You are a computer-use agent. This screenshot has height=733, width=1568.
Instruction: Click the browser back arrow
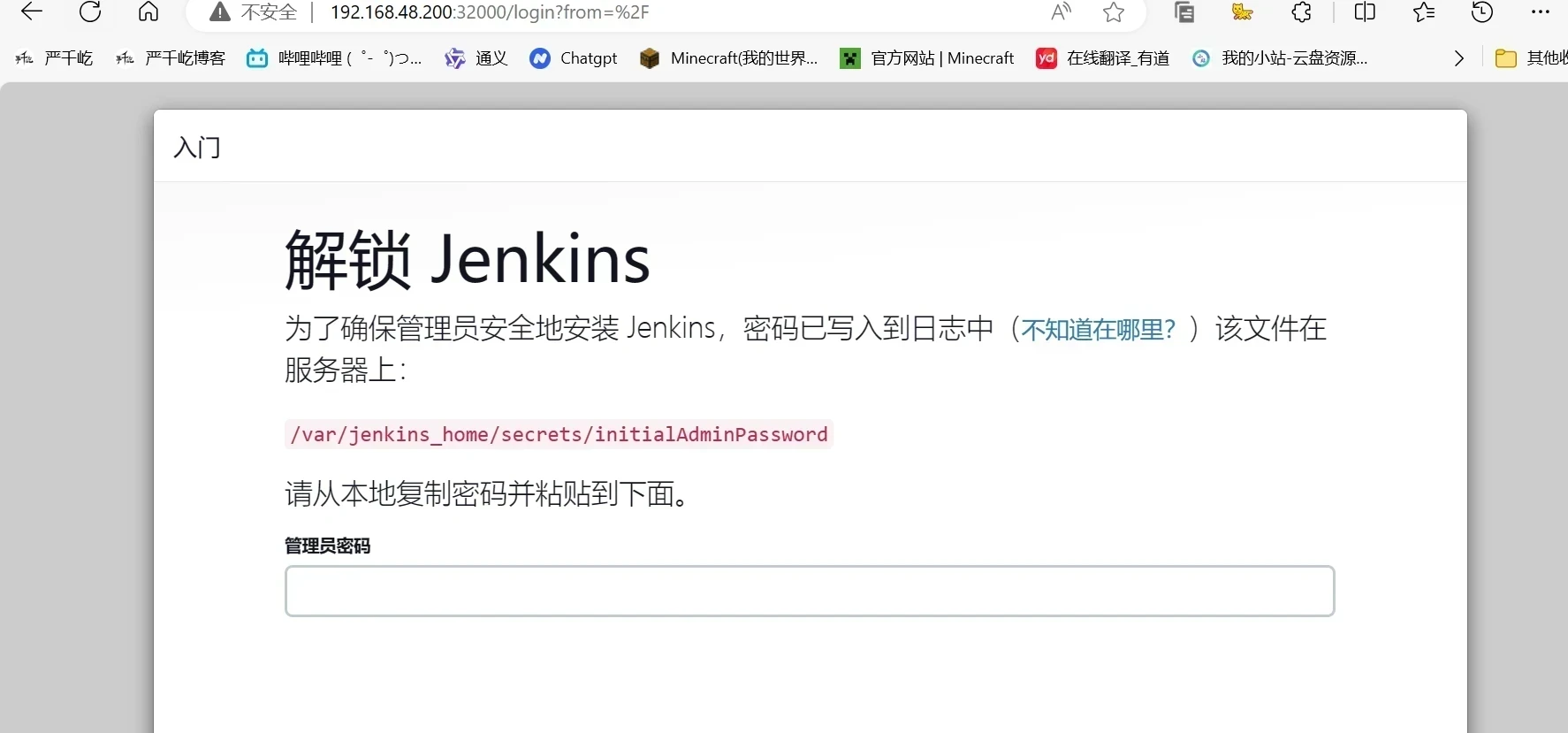(32, 12)
